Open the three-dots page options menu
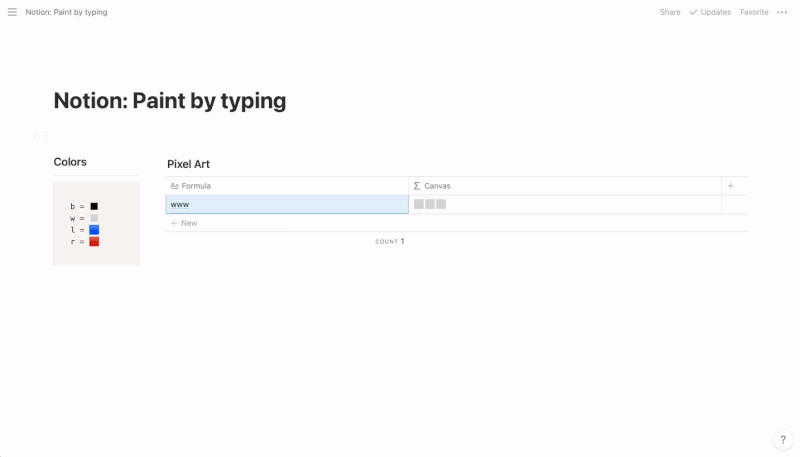800x457 pixels. pos(782,12)
